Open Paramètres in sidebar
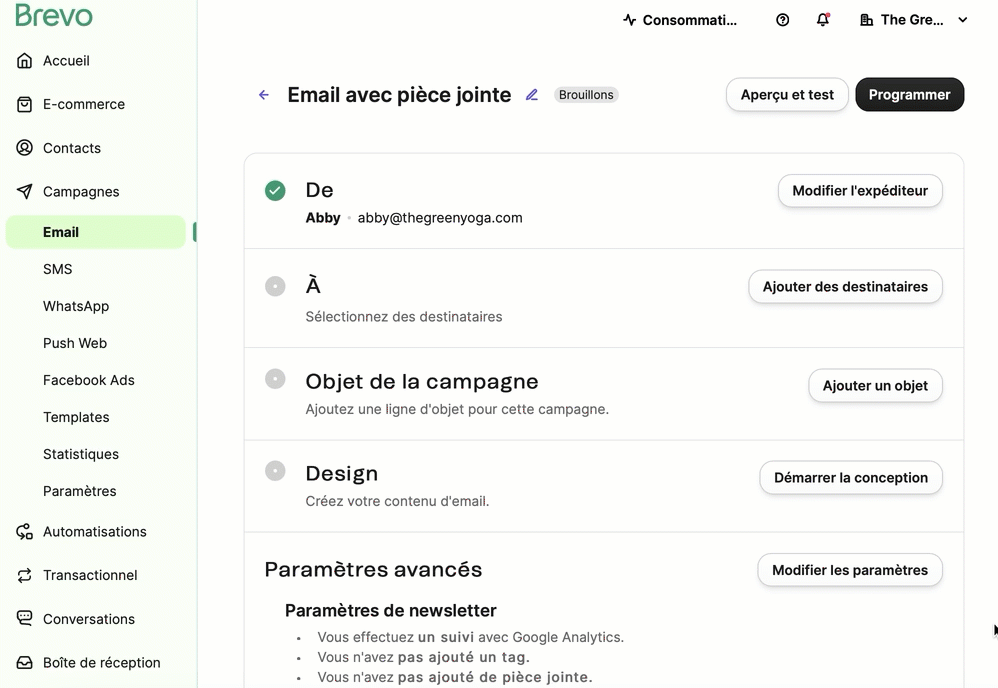The height and width of the screenshot is (688, 998). tap(80, 491)
